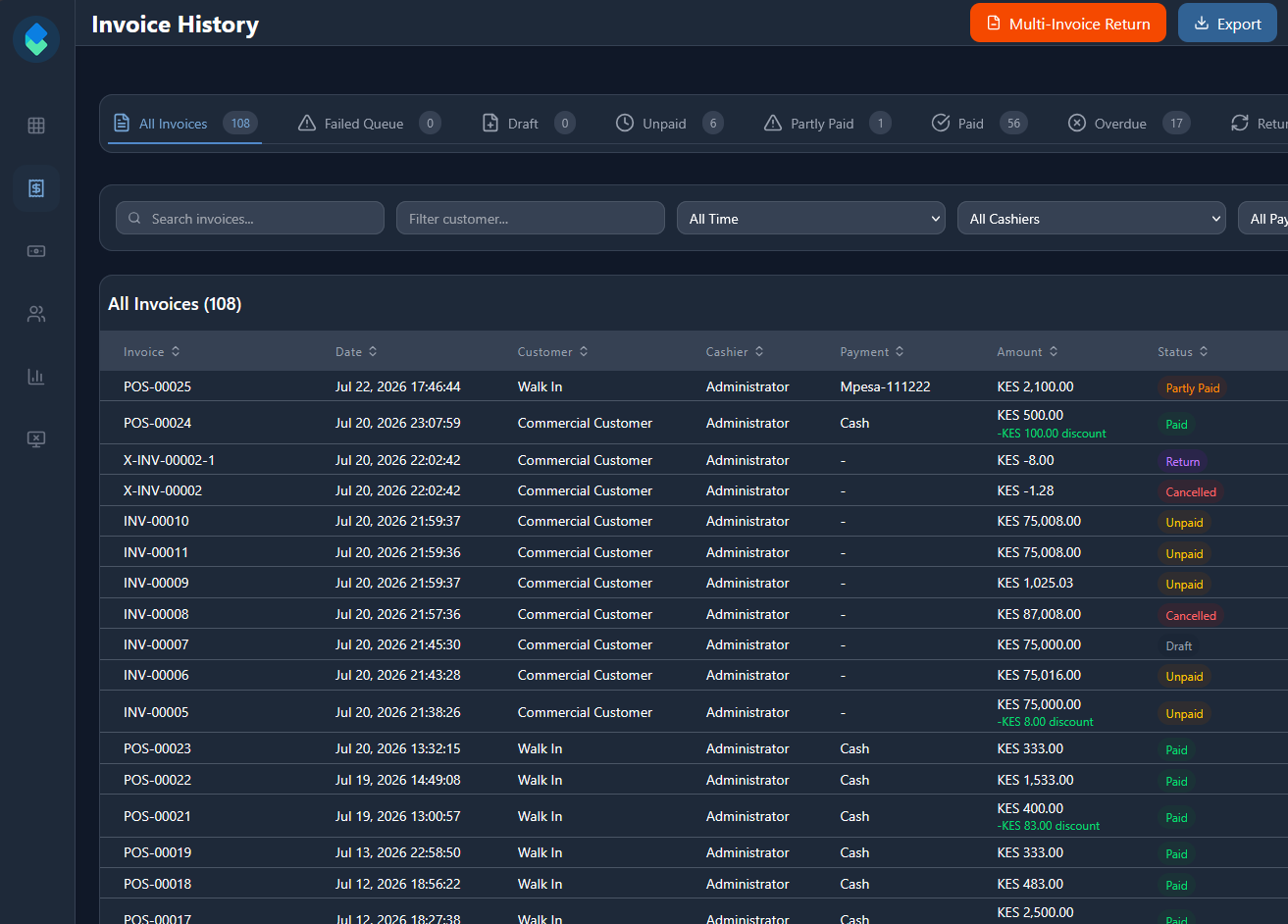Viewport: 1288px width, 924px height.
Task: Click the Paid check circle icon
Action: (941, 123)
